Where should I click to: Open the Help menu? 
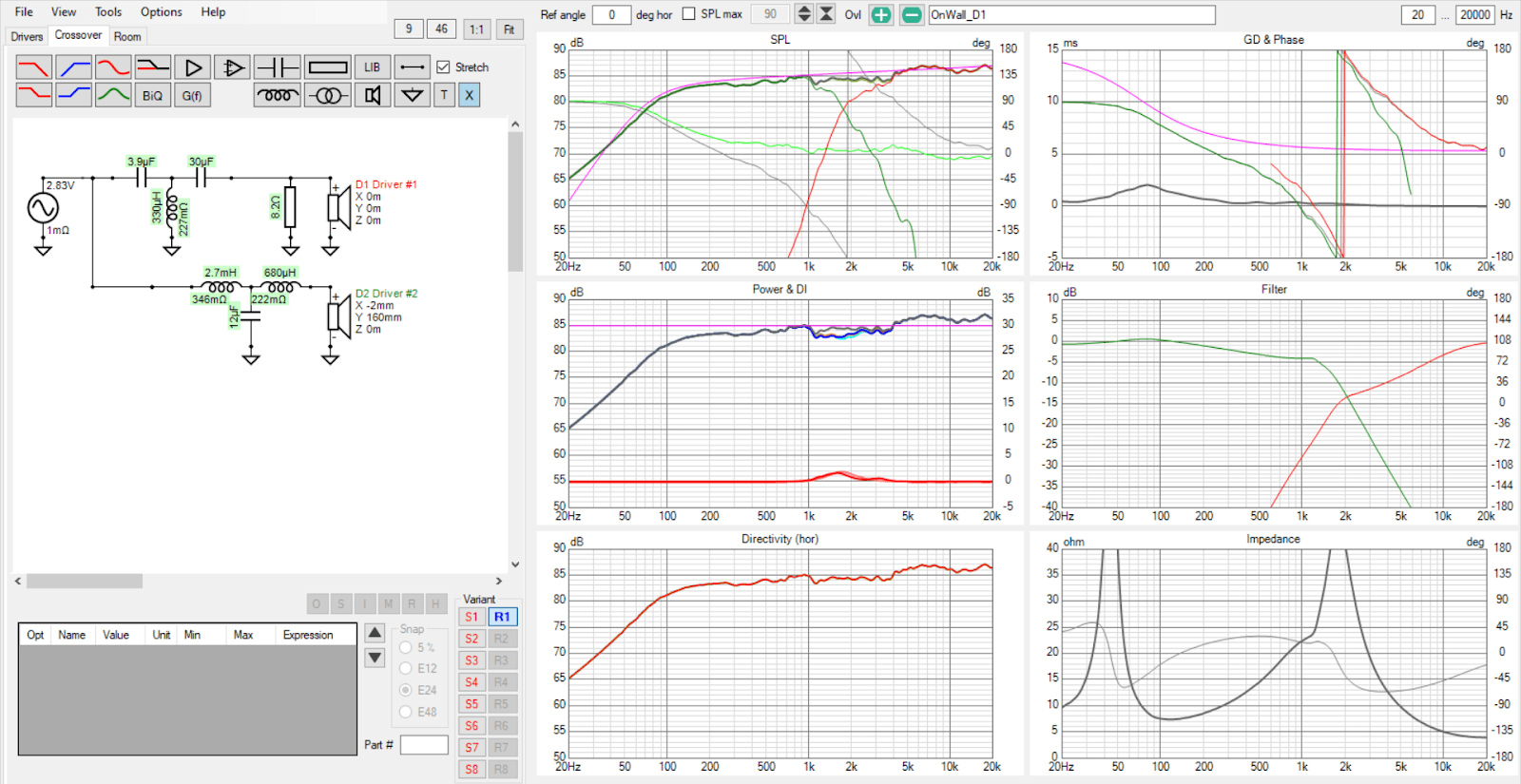coord(213,12)
